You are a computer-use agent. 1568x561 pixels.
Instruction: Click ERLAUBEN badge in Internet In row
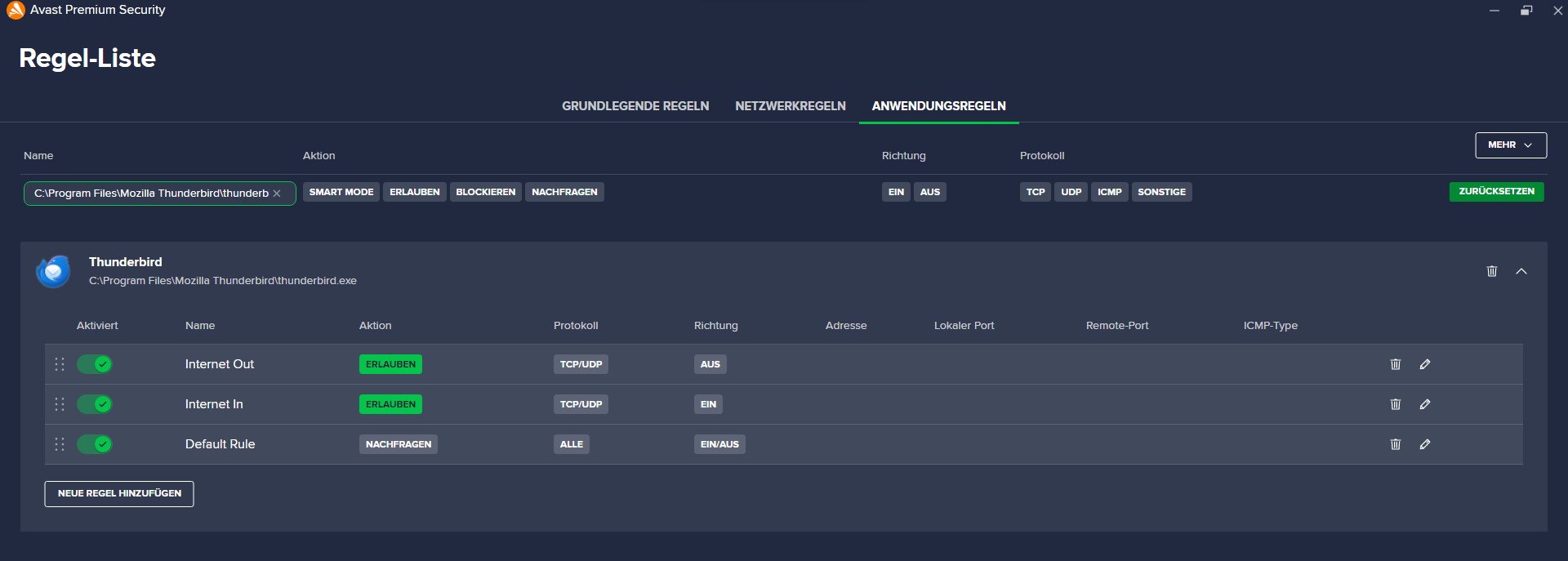(390, 404)
